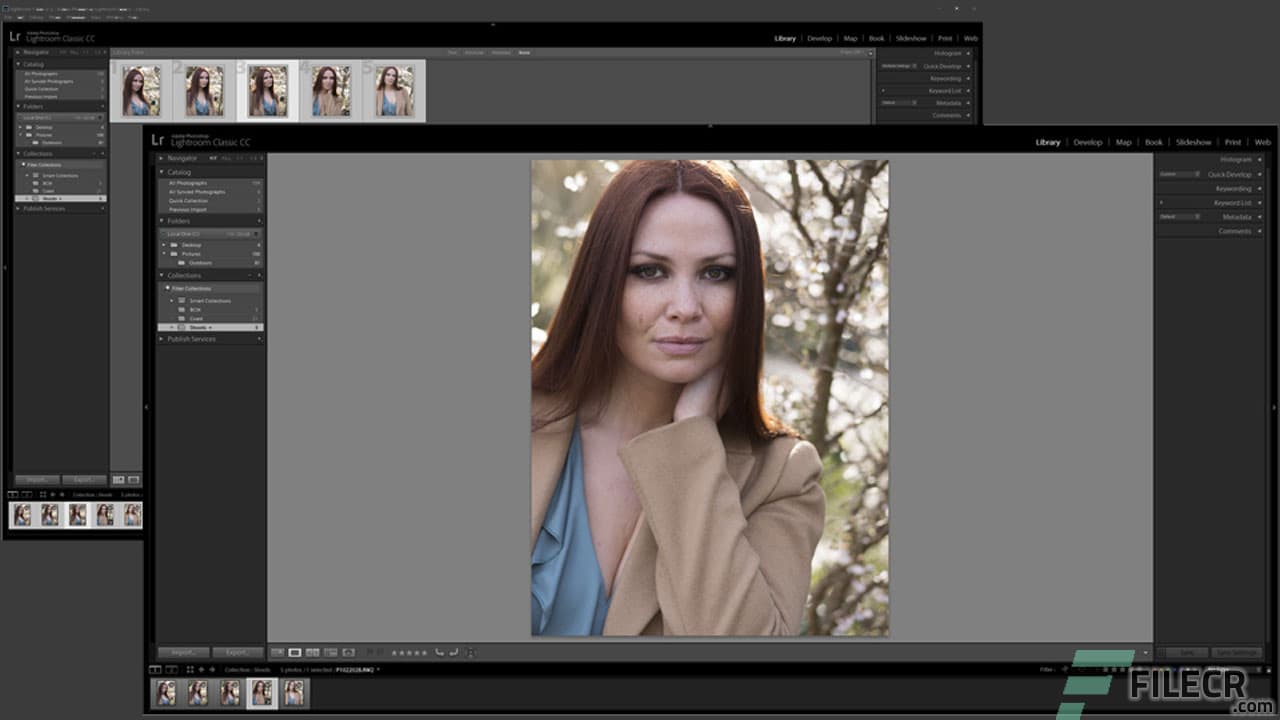Open the Slideshow module
1280x720 pixels.
(1193, 142)
